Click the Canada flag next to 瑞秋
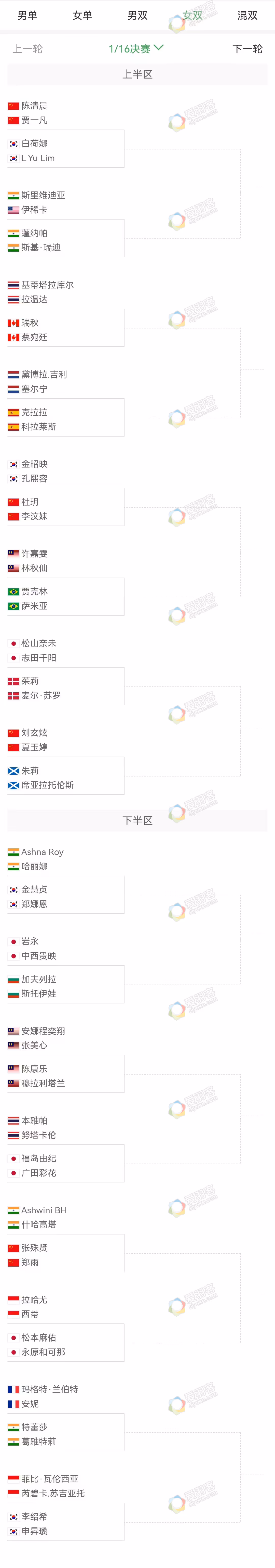Image resolution: width=275 pixels, height=1568 pixels. tap(13, 323)
